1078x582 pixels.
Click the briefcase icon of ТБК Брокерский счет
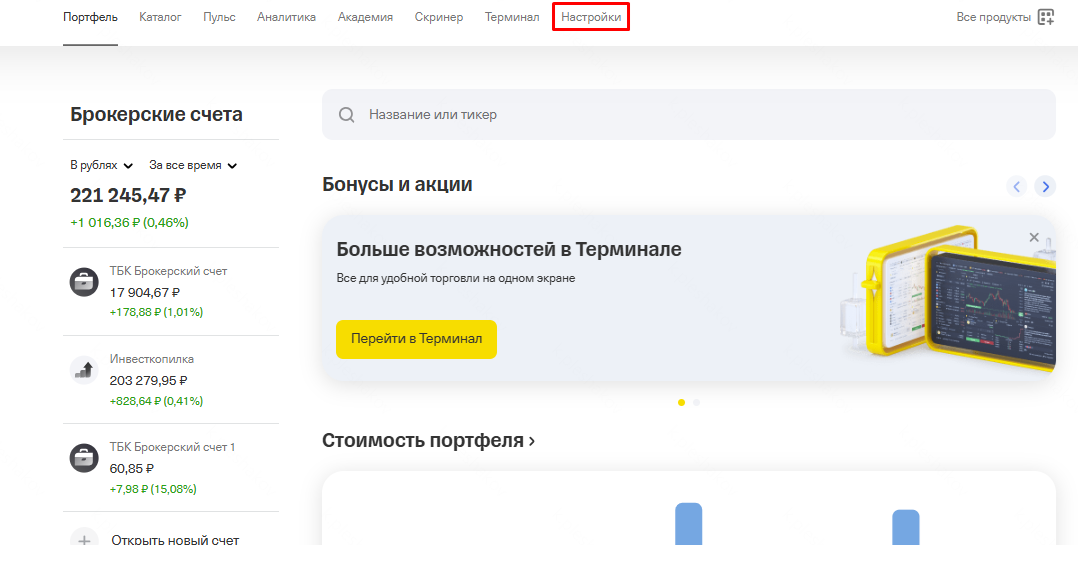84,282
